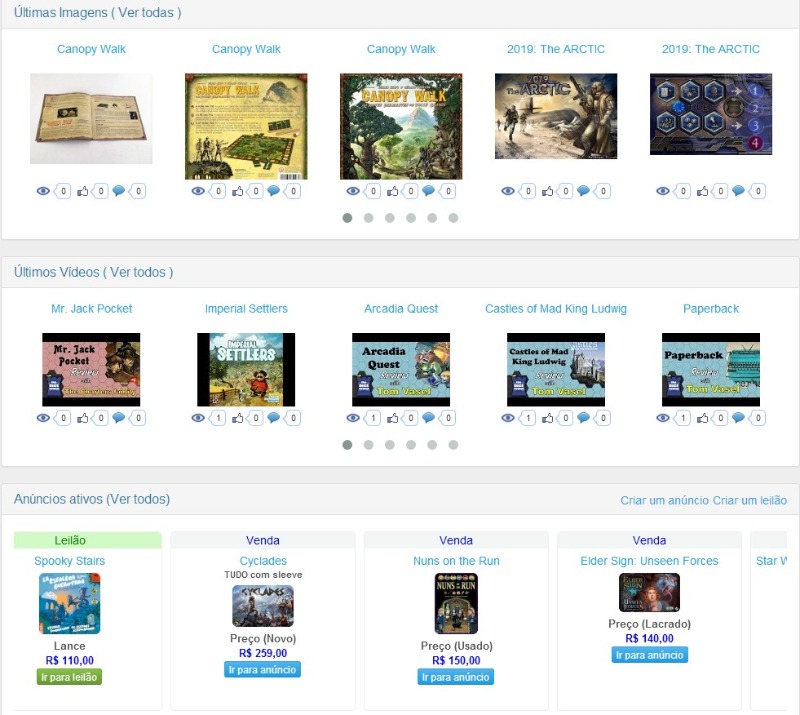
Task: Open the 'Nuns on the Run' listing title
Action: point(456,561)
